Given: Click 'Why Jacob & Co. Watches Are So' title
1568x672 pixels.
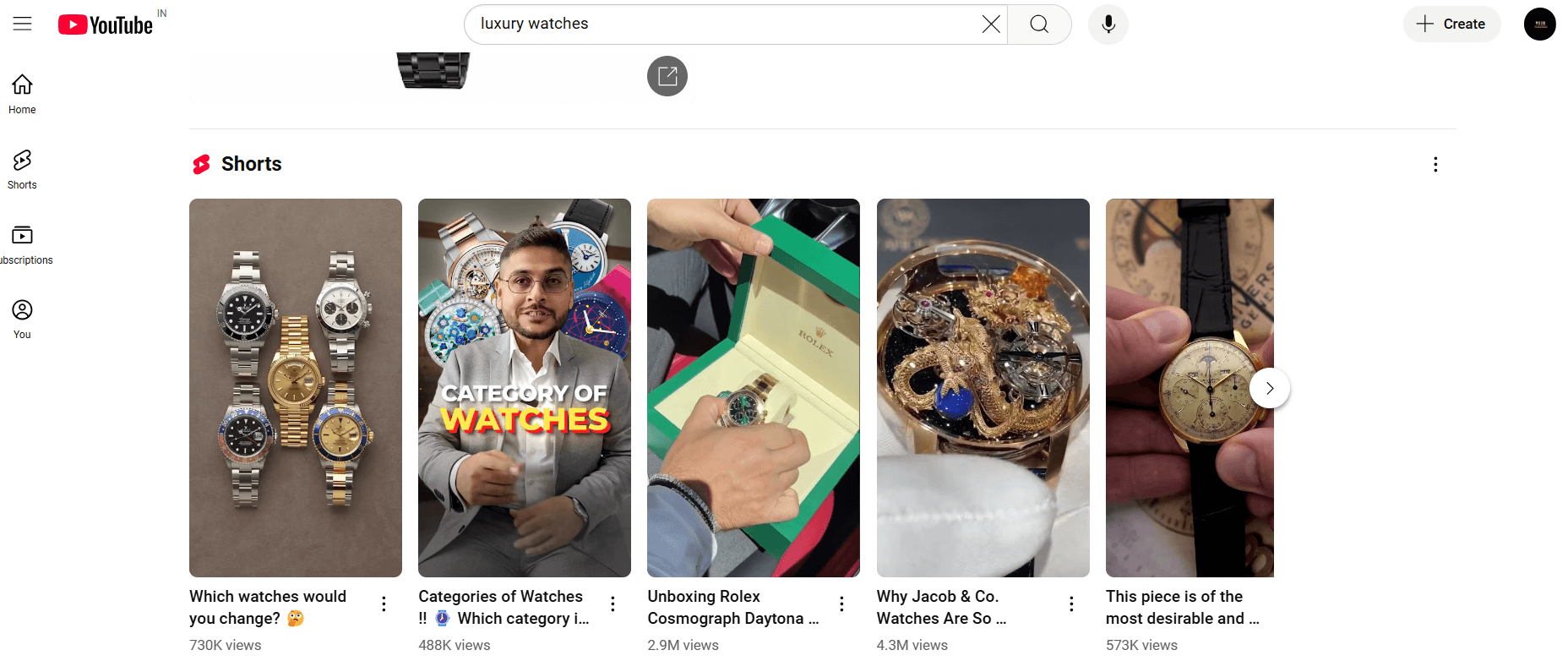Looking at the screenshot, I should [x=941, y=607].
